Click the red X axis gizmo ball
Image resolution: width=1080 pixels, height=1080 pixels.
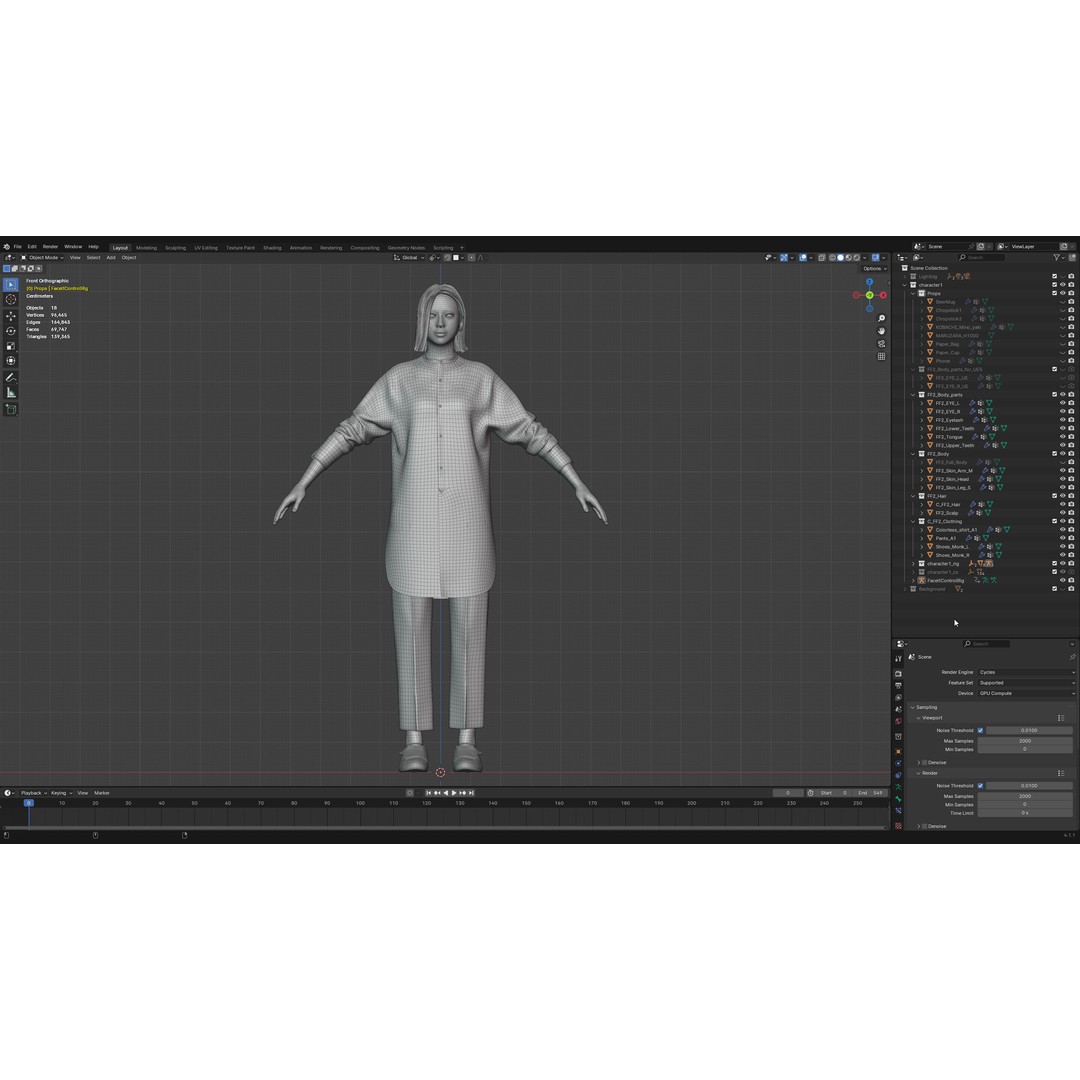coord(883,295)
